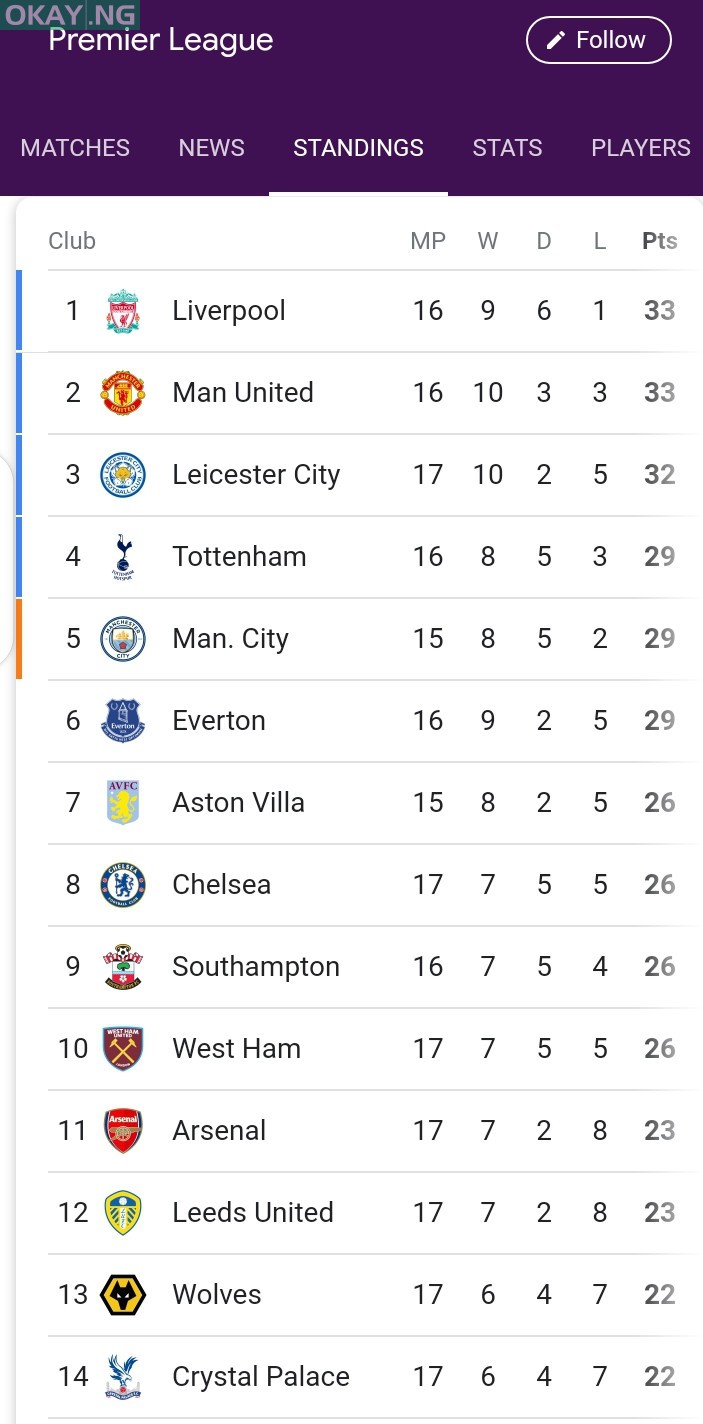The height and width of the screenshot is (1424, 703).
Task: Select the Stats tab
Action: [507, 148]
